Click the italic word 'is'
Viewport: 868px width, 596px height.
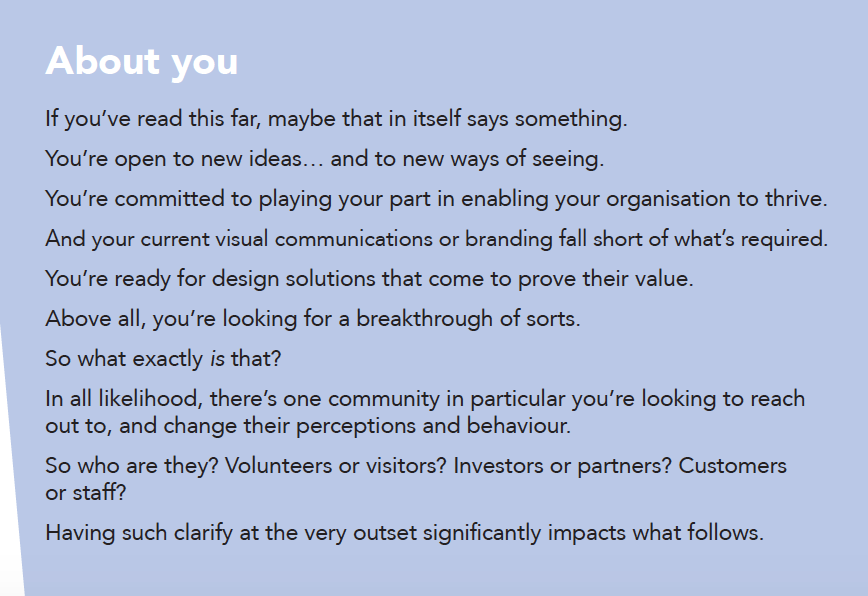click(218, 359)
